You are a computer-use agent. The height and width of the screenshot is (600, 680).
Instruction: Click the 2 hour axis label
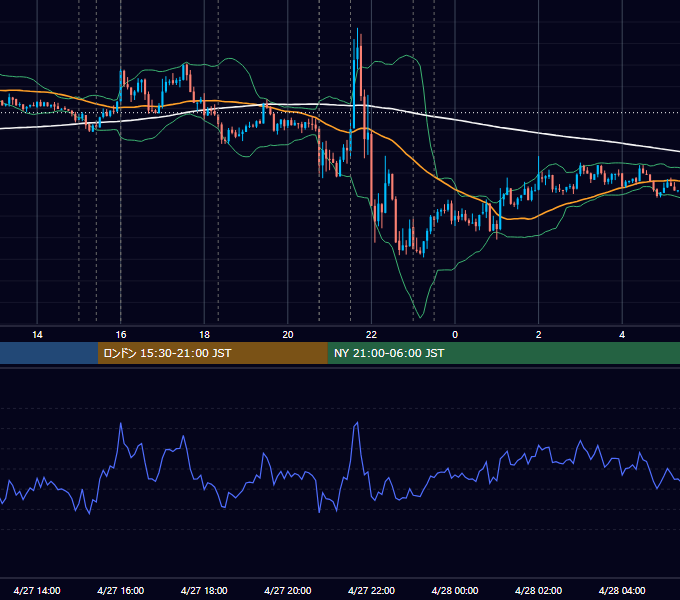[x=539, y=335]
